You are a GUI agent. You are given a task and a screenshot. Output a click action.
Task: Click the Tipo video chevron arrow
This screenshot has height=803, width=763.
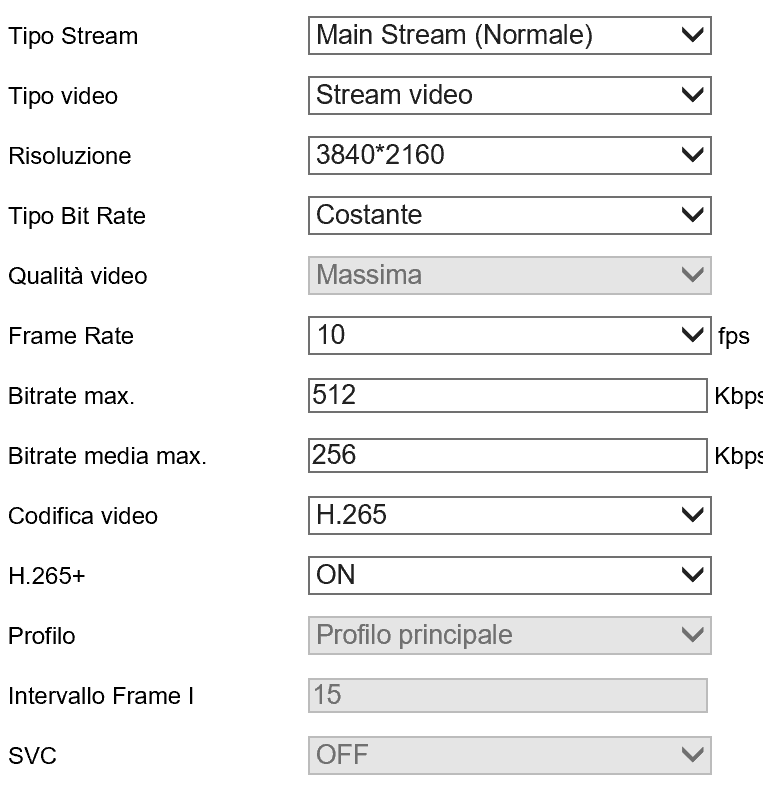[x=692, y=96]
